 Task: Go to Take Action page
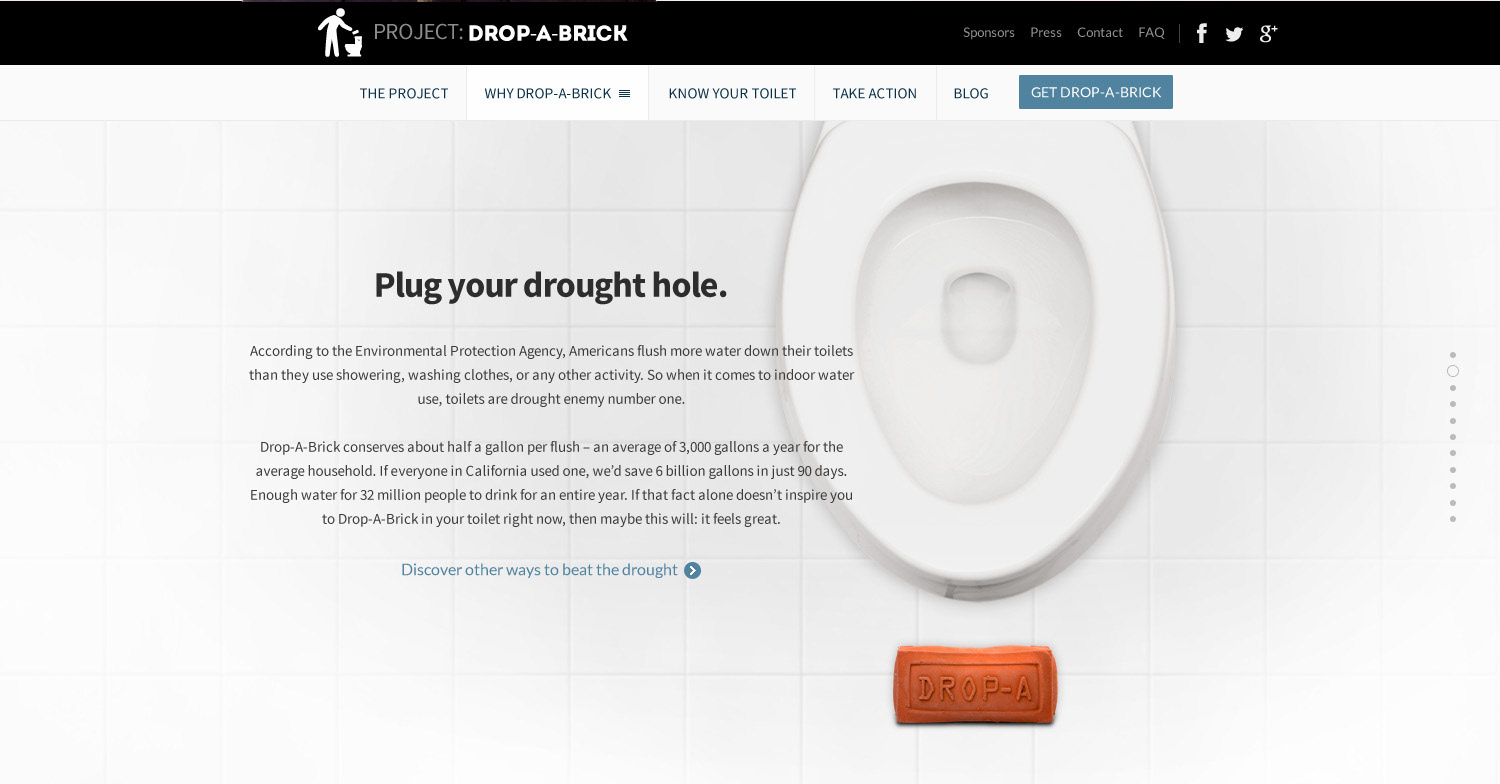point(875,93)
